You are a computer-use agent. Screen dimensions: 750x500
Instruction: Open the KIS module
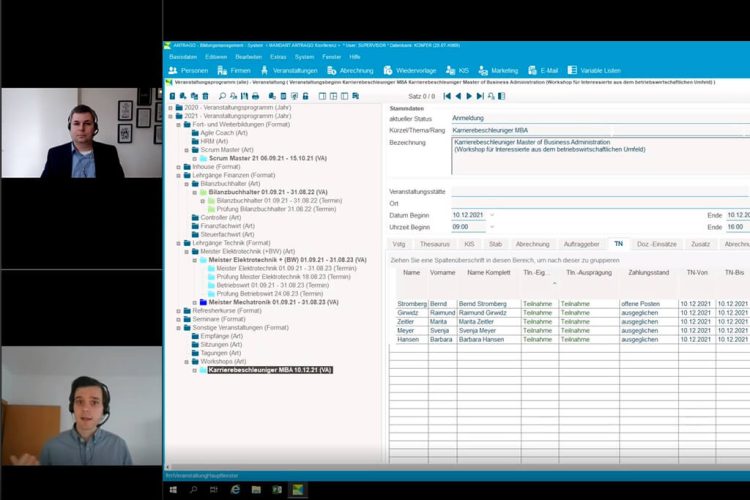pyautogui.click(x=458, y=70)
